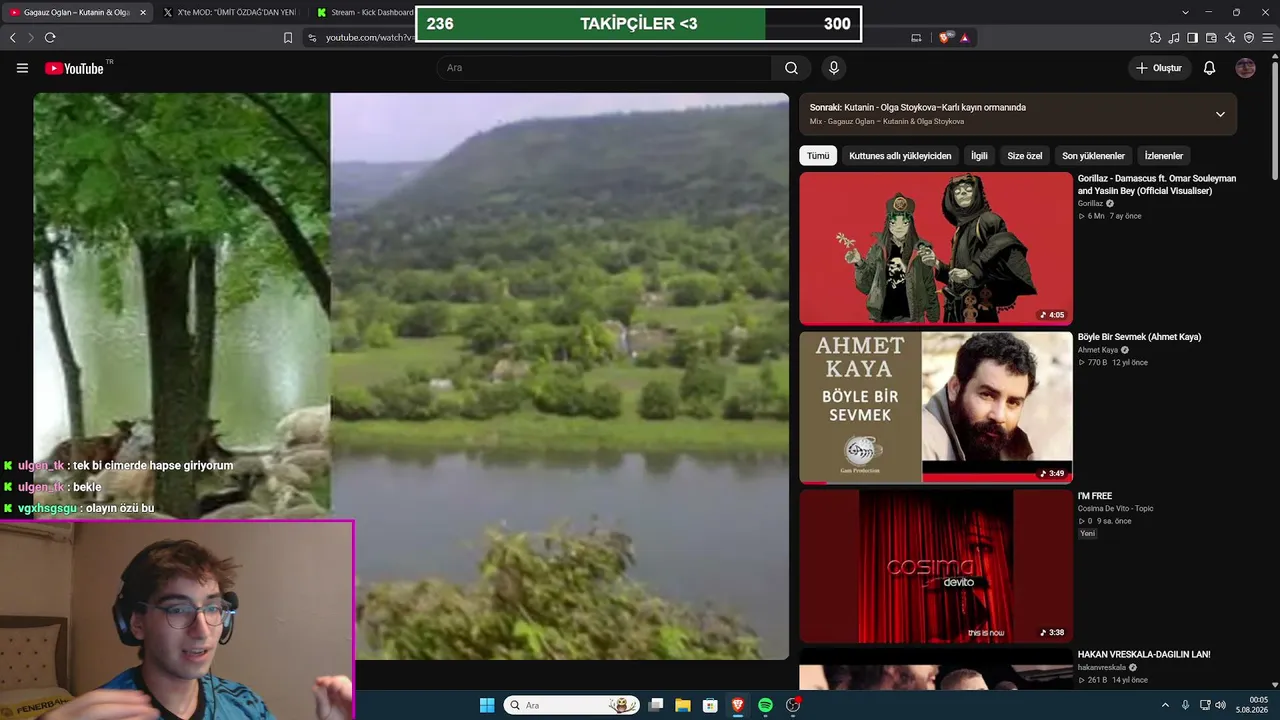Screen dimensions: 1280x720
Task: Open the media playlist music note icon
Action: [1174, 38]
